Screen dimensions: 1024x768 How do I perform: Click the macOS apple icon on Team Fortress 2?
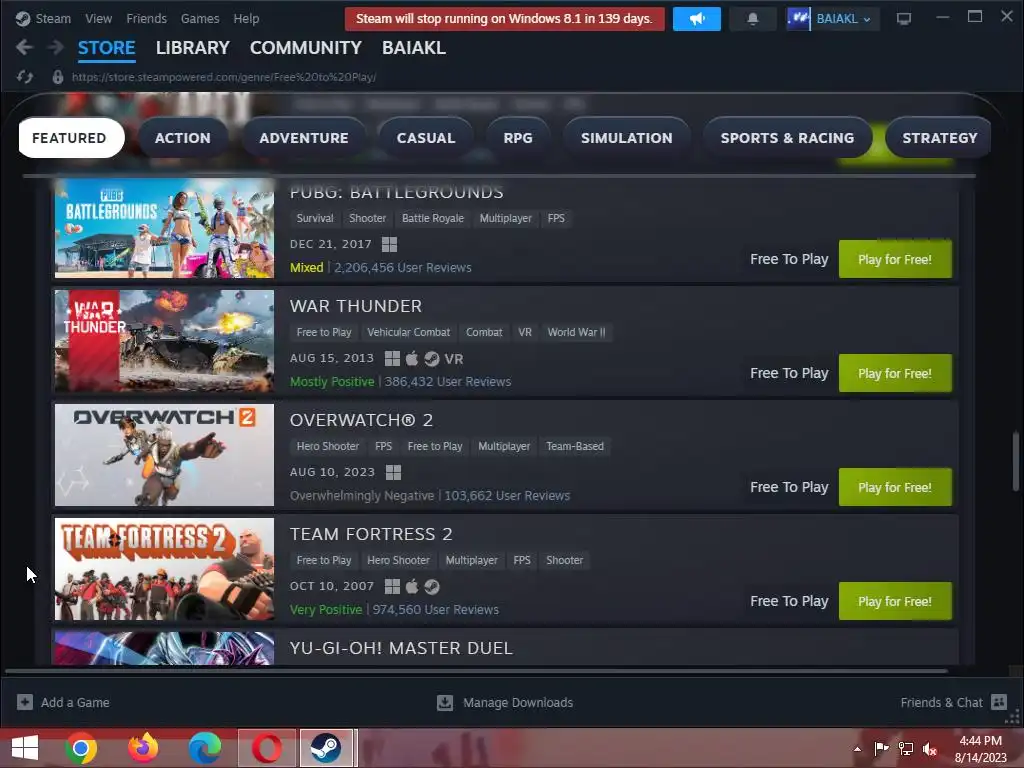411,586
